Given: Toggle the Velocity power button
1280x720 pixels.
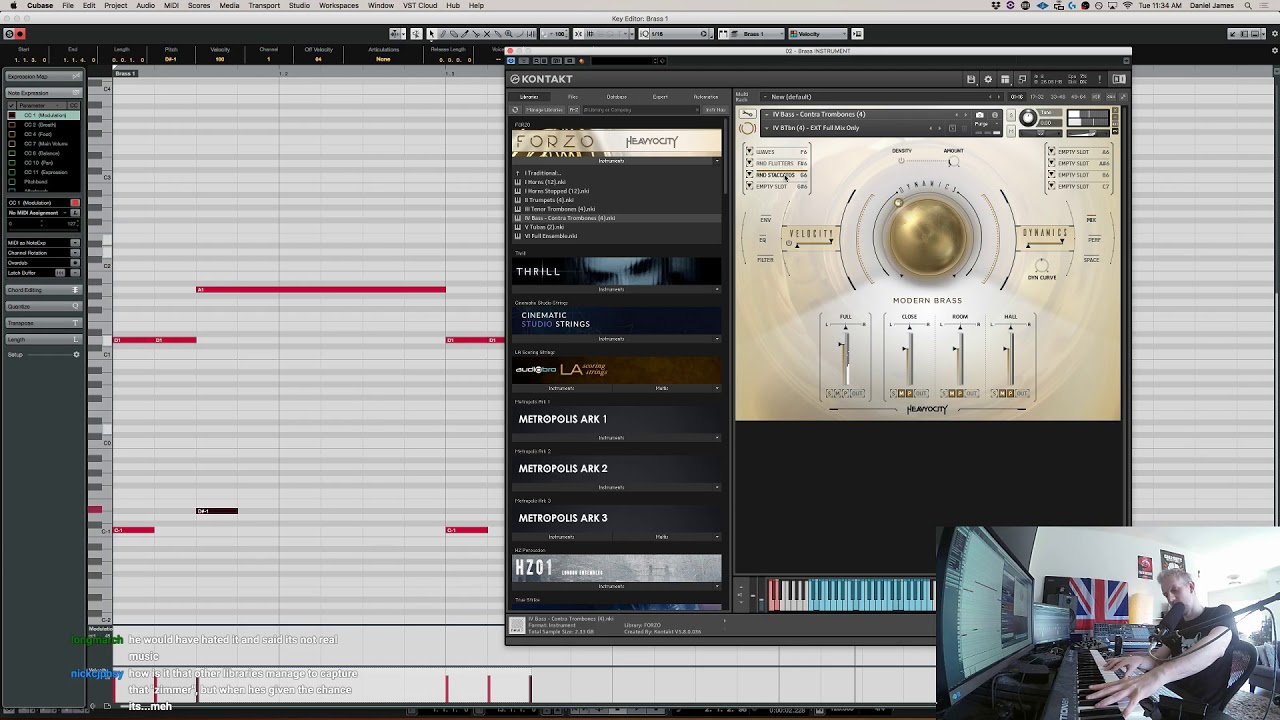Looking at the screenshot, I should pyautogui.click(x=789, y=243).
